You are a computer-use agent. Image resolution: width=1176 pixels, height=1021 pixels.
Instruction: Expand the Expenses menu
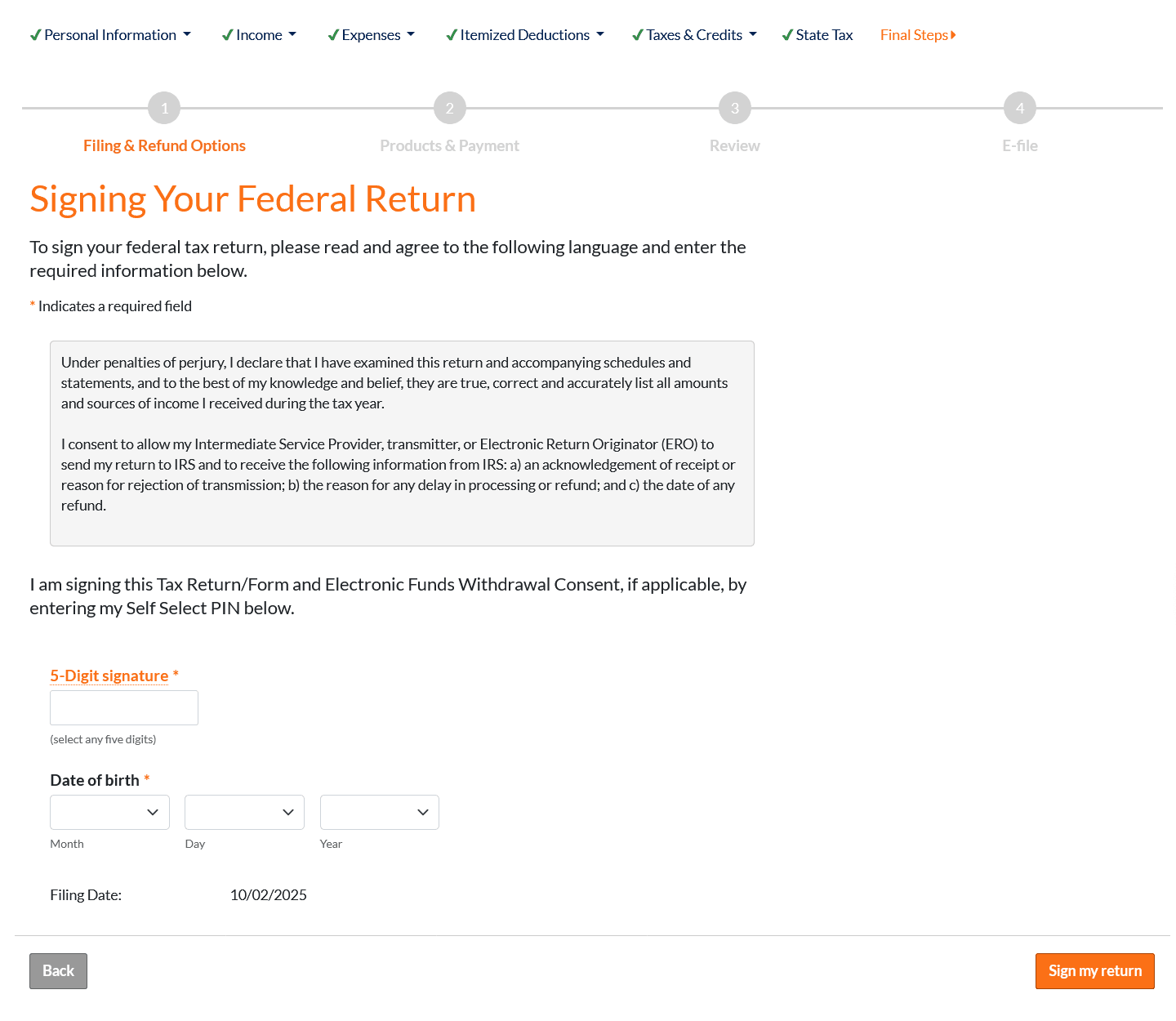[x=372, y=35]
